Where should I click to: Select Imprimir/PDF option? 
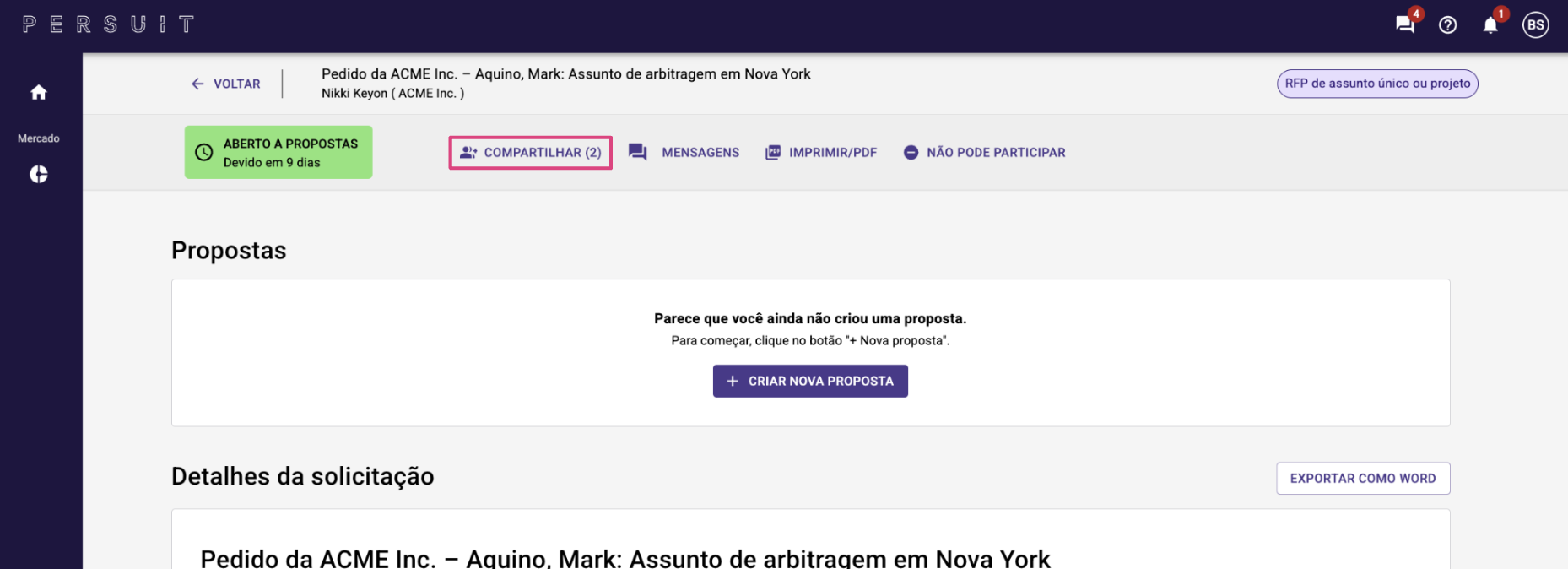click(821, 153)
